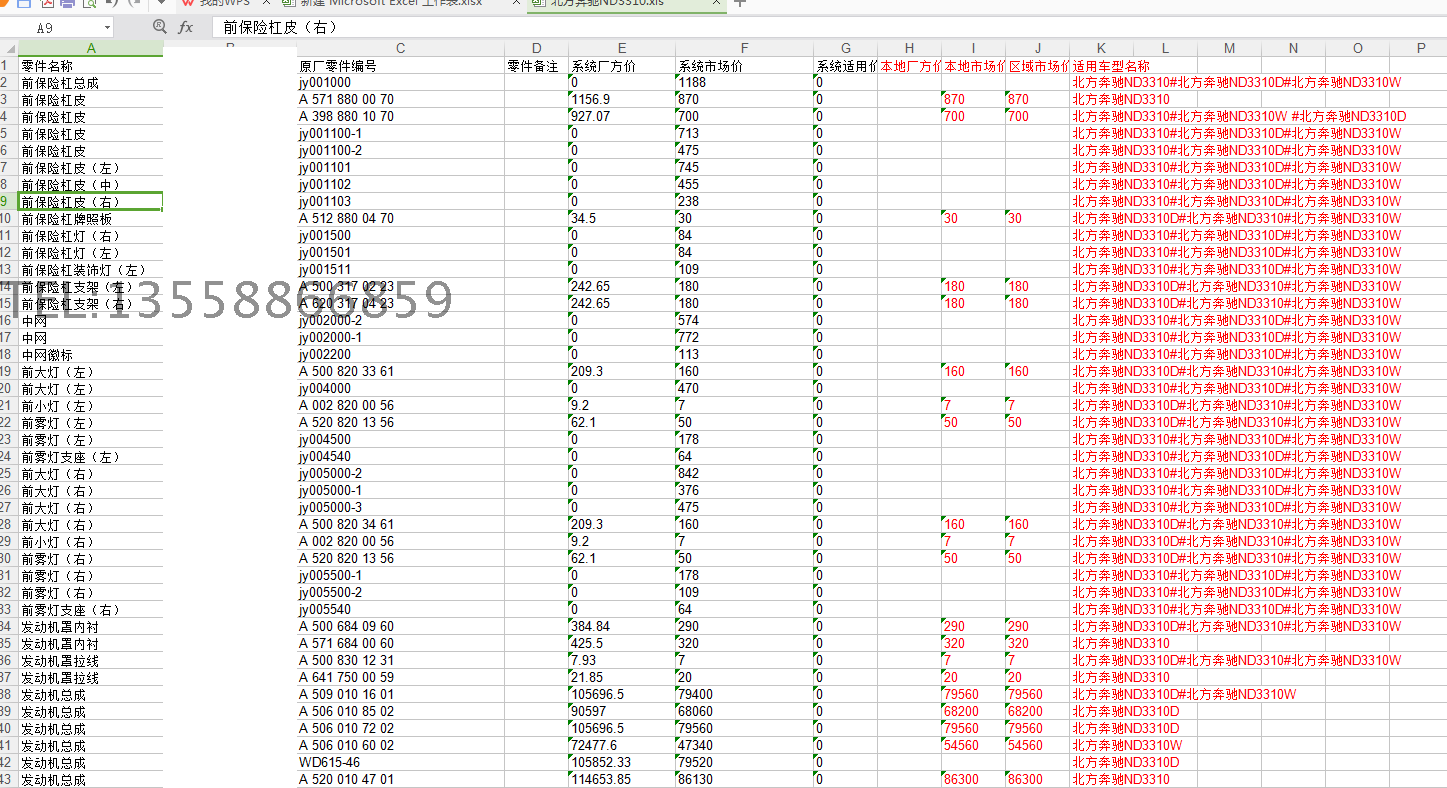Viewport: 1447px width, 788px height.
Task: Click the fx insert function icon
Action: pos(185,28)
